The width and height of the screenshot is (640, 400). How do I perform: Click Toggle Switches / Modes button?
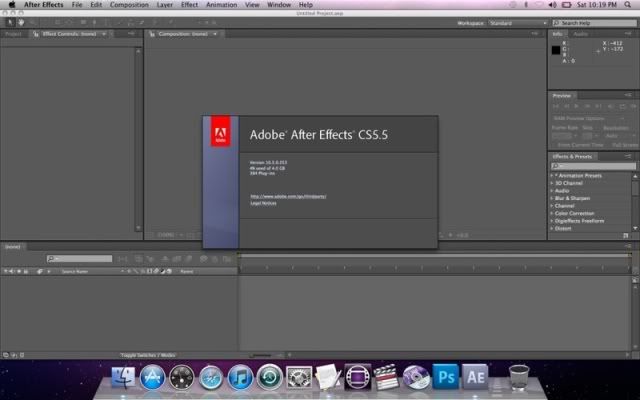(148, 355)
